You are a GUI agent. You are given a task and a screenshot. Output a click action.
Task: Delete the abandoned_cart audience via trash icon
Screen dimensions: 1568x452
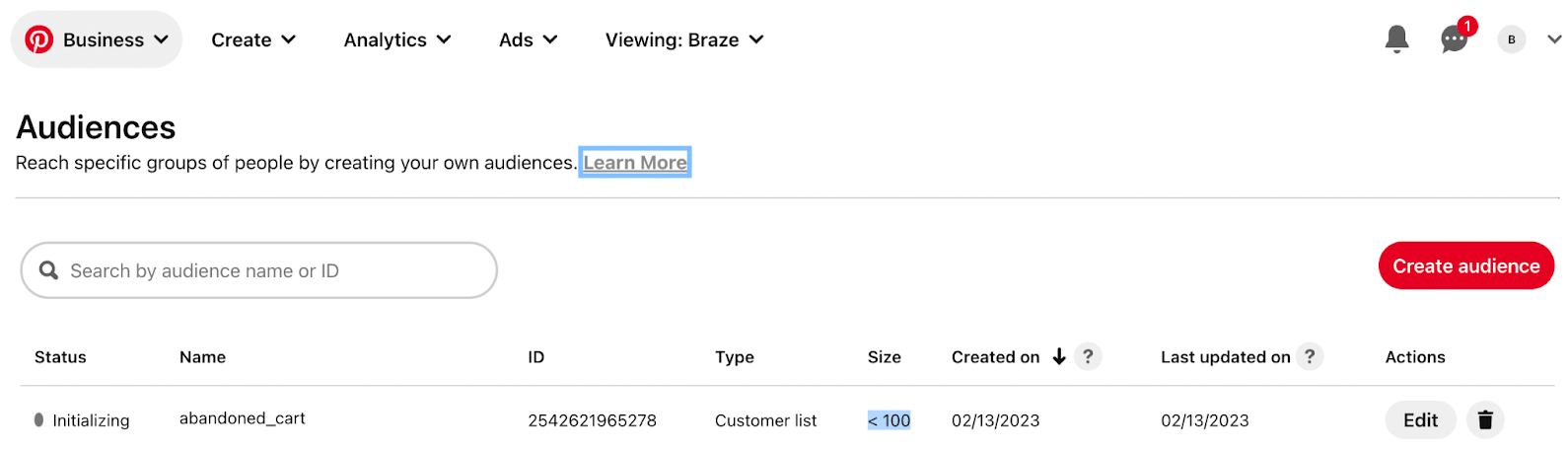1485,420
